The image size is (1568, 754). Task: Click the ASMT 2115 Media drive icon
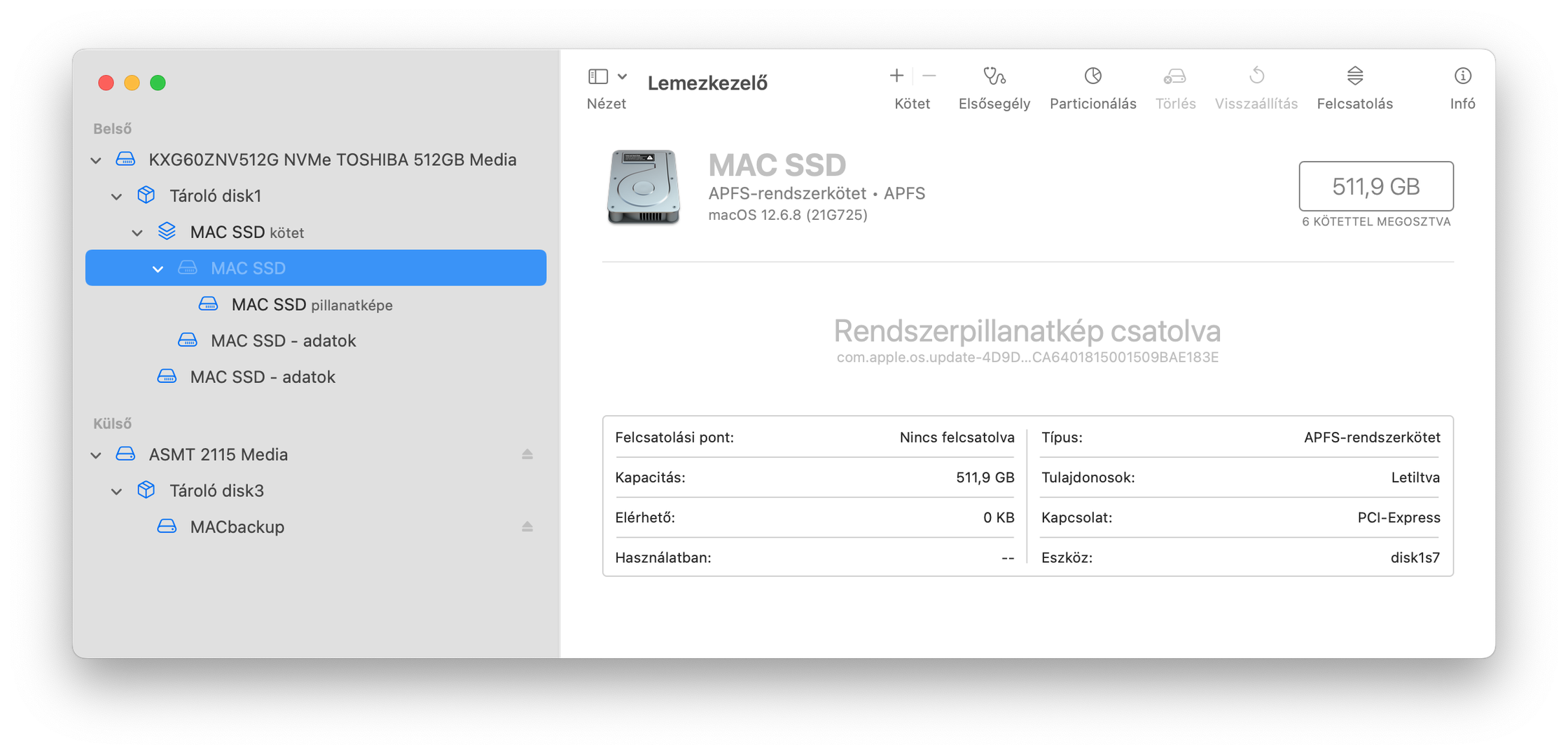coord(125,454)
